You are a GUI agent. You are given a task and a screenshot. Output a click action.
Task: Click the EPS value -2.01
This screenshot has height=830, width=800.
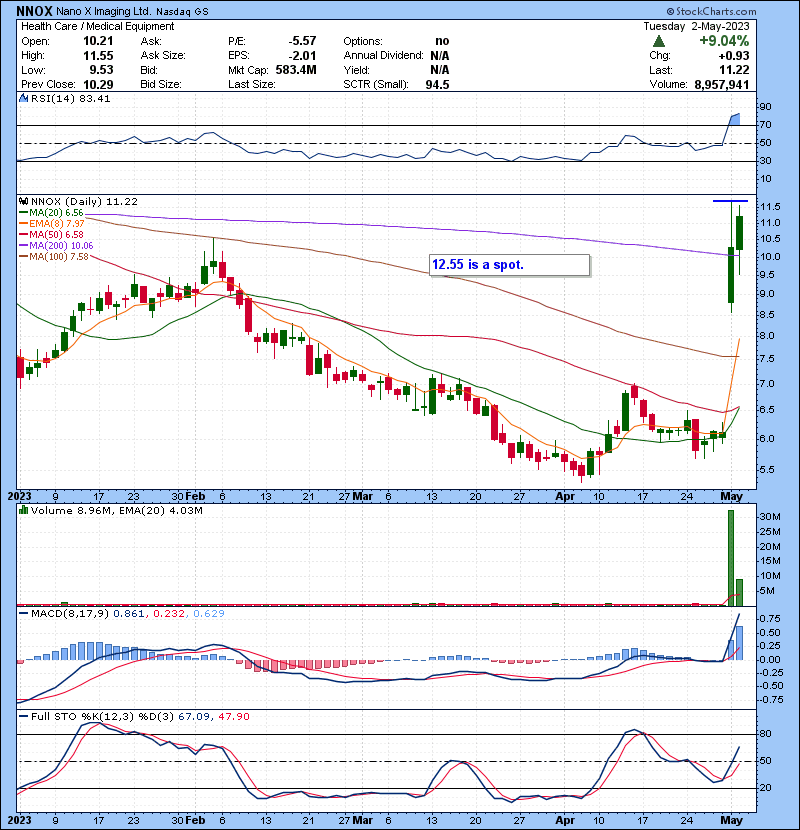302,56
